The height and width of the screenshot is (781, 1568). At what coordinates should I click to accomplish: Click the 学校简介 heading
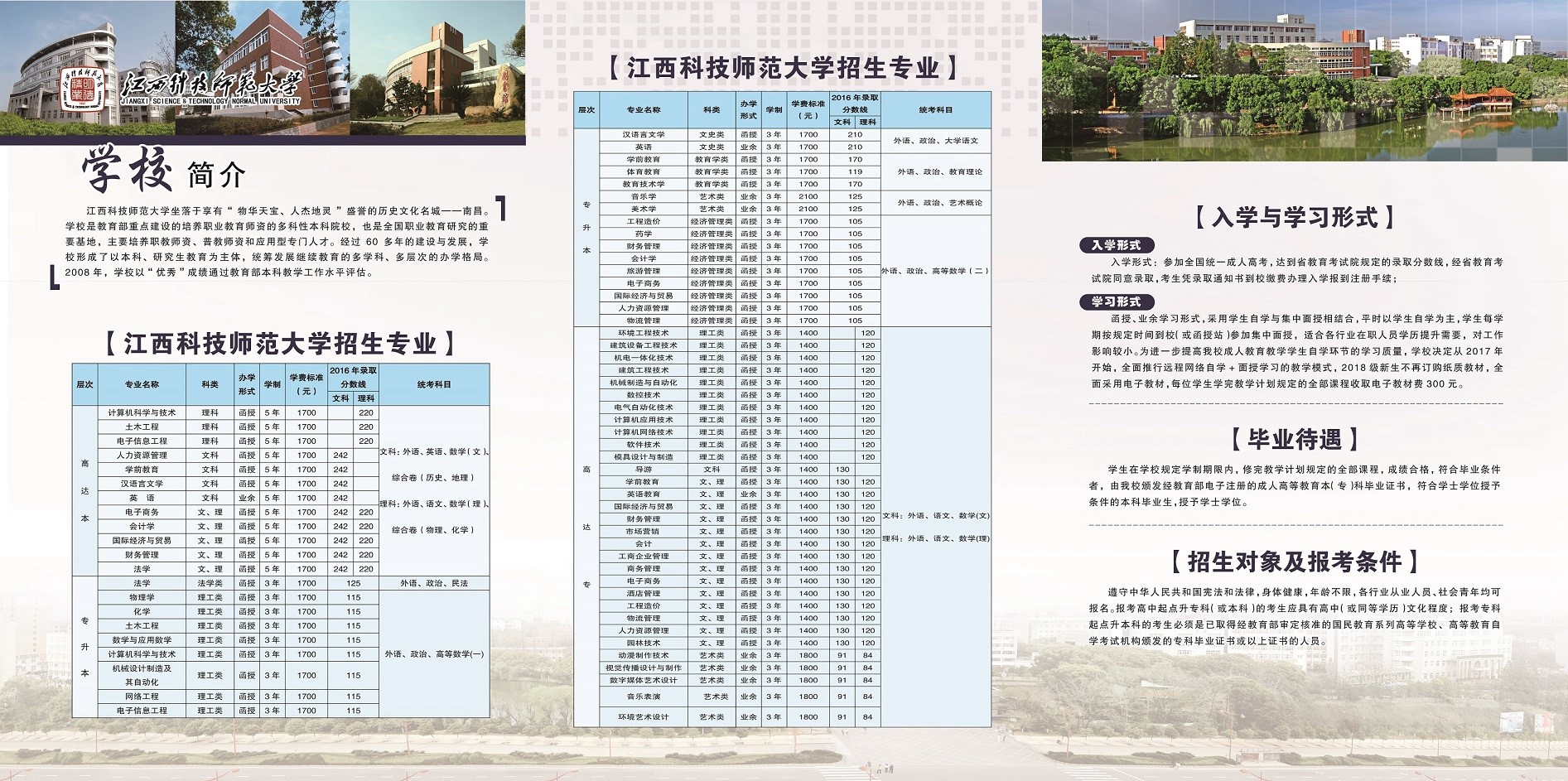[x=163, y=171]
